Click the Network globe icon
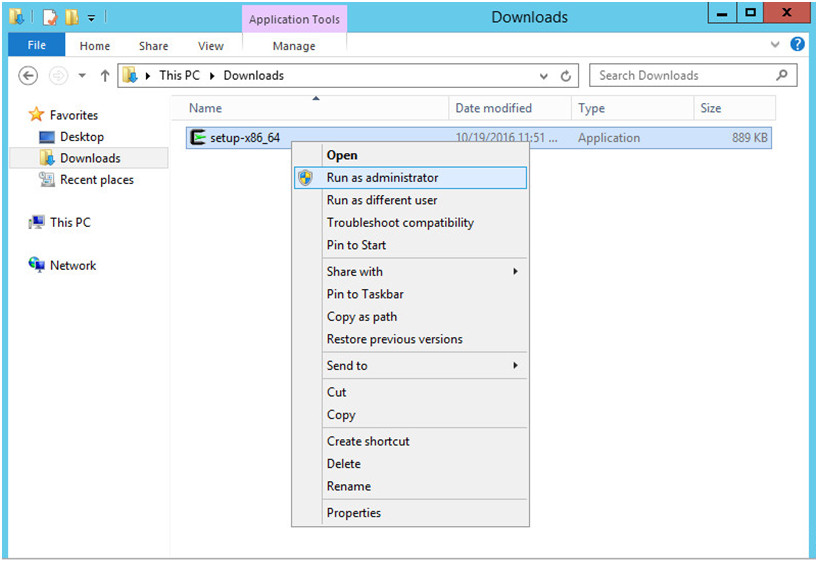This screenshot has width=818, height=562. [37, 265]
